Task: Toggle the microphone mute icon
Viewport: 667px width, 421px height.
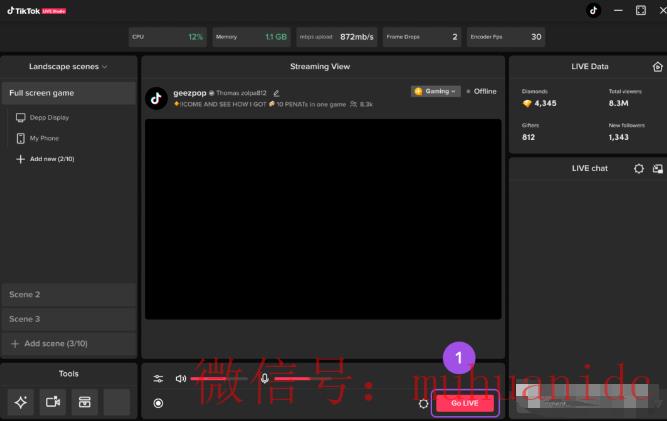Action: click(265, 378)
